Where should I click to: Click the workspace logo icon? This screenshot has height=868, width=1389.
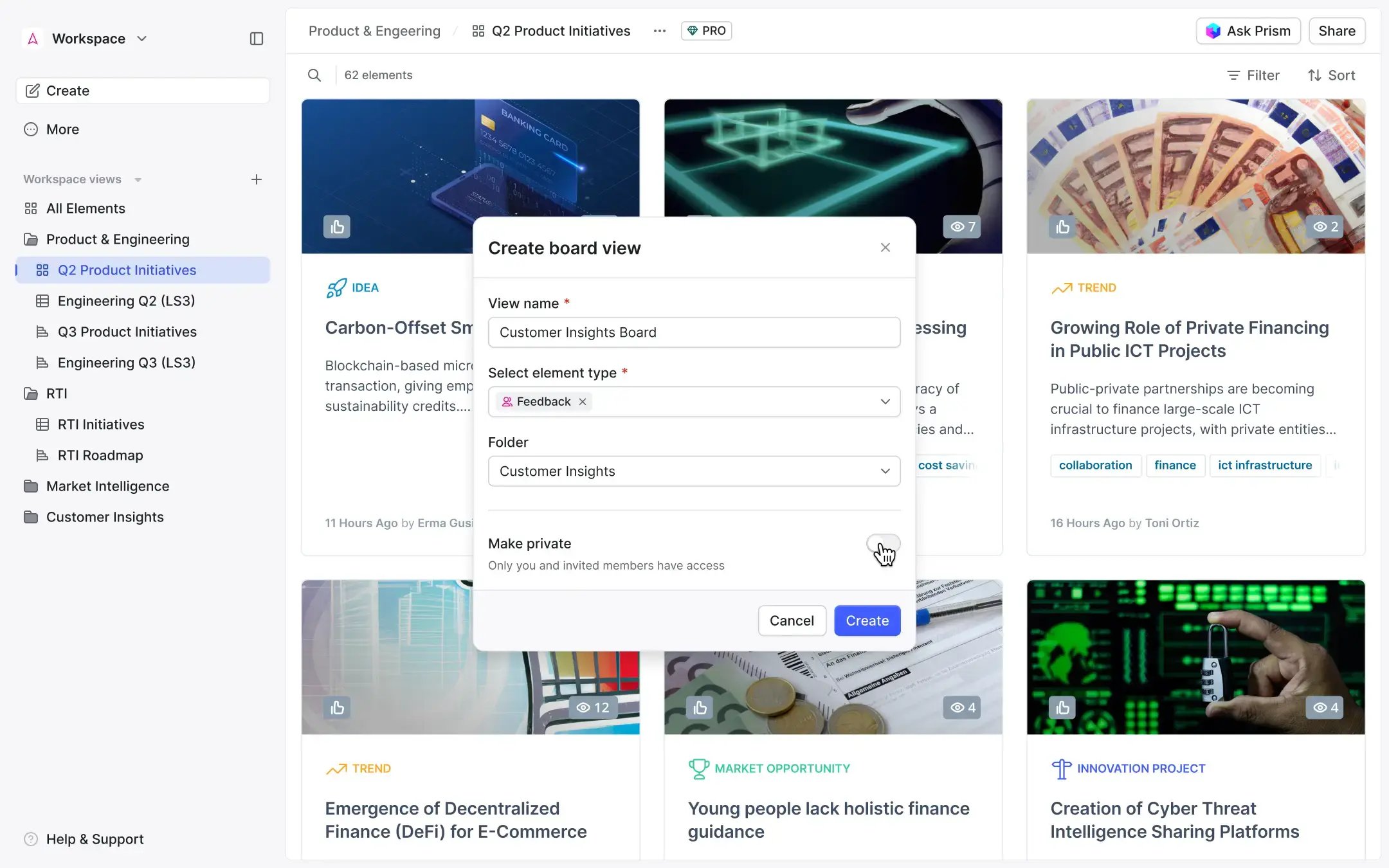tap(32, 39)
